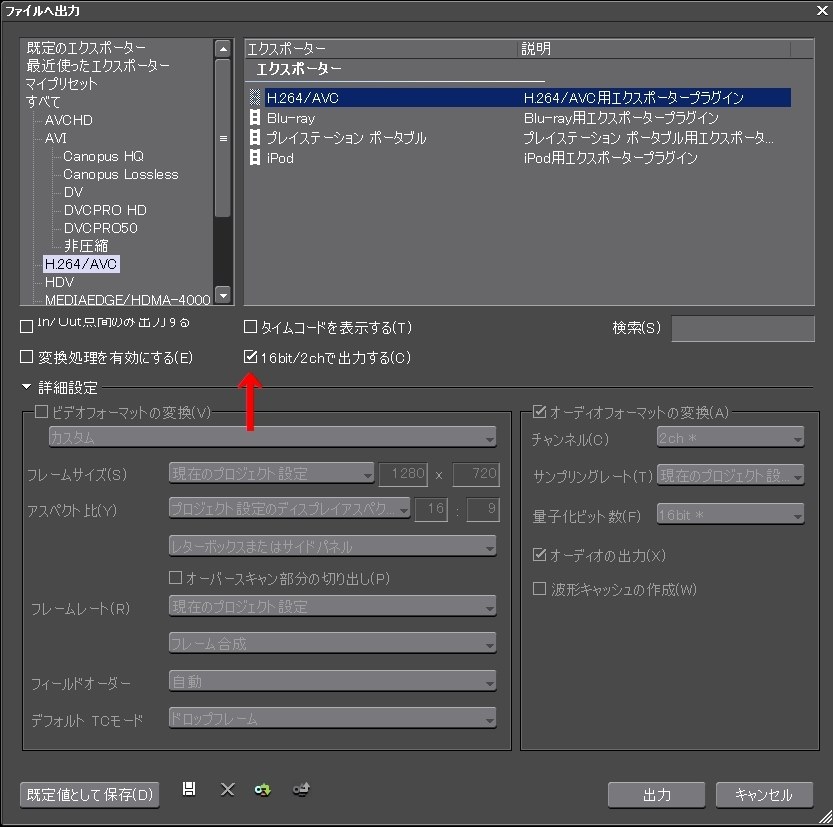Select 既定のエクスポーター in the tree

(86, 48)
